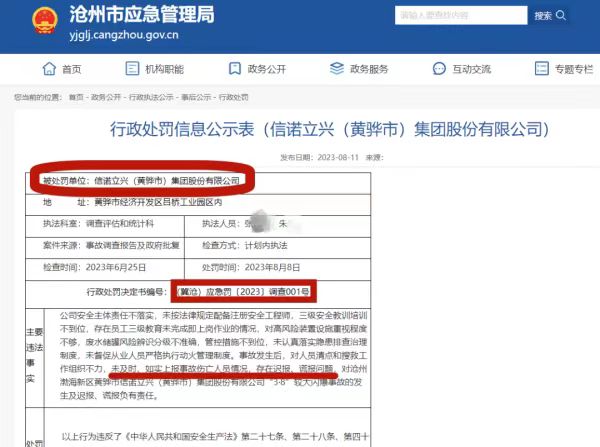Click the 互动交流 chat bubble icon
This screenshot has height=447, width=600.
coord(435,69)
